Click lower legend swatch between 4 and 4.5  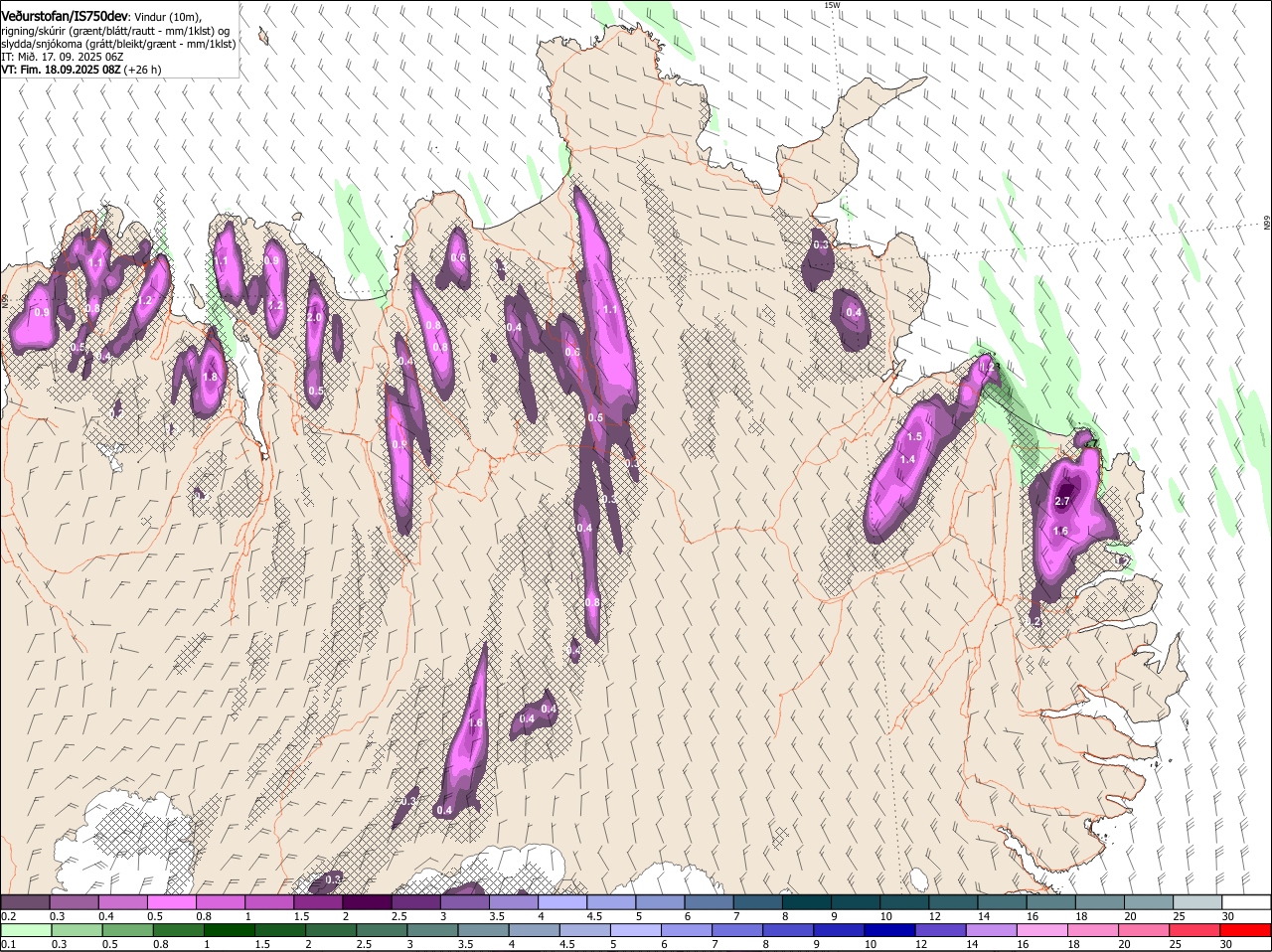pos(534,930)
